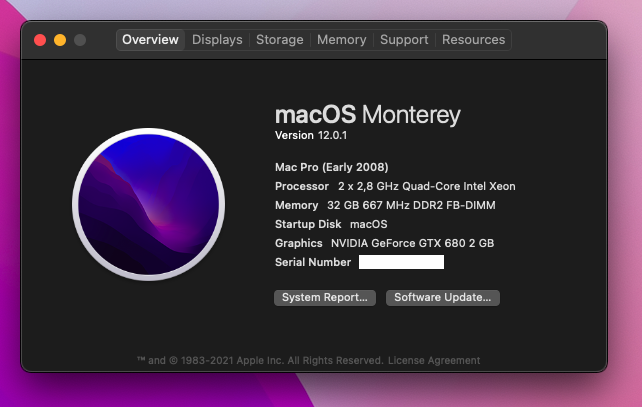Click the Startup Disk value macOS
The image size is (642, 407).
[368, 224]
